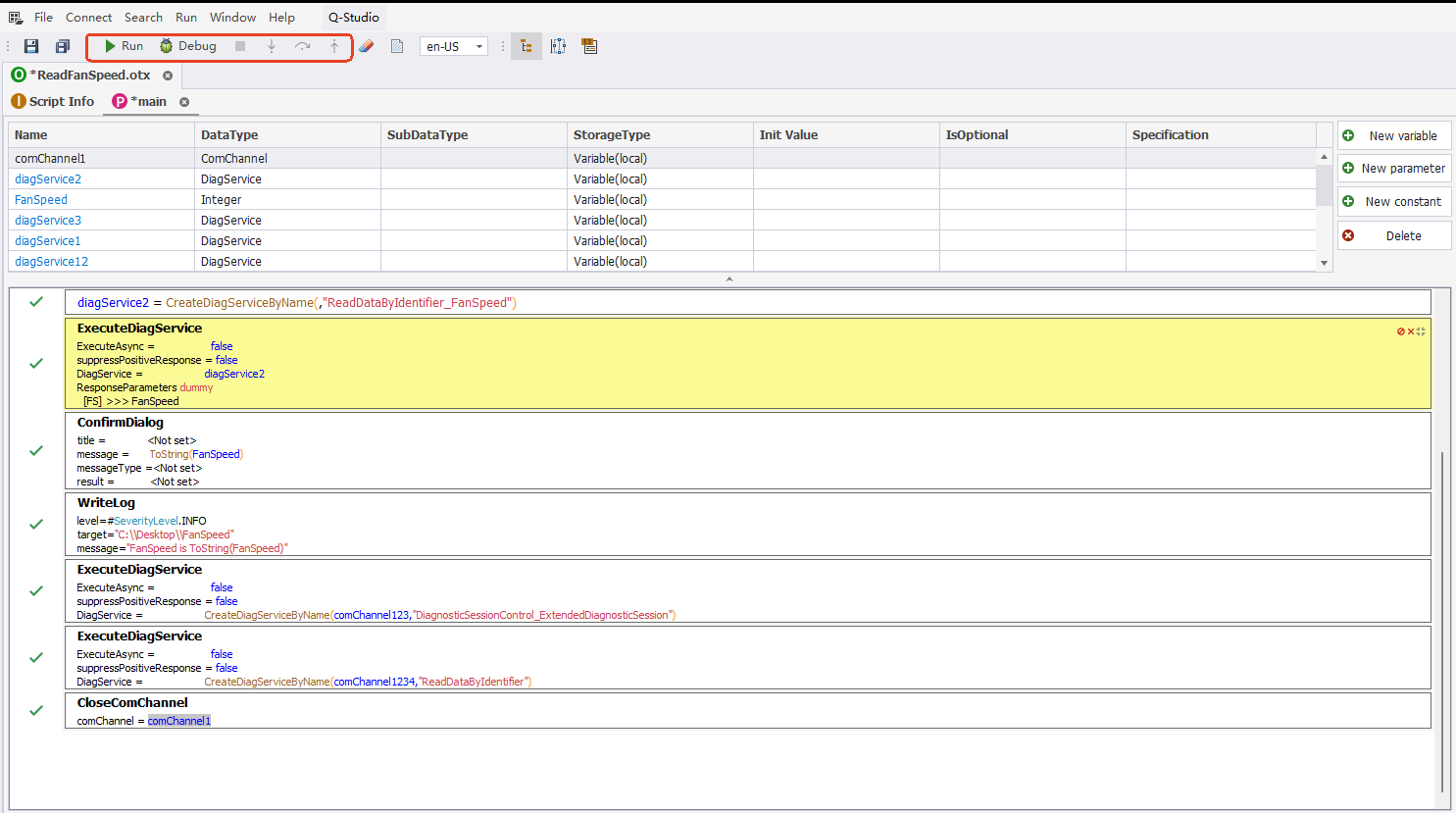Open the File menu

pos(43,18)
